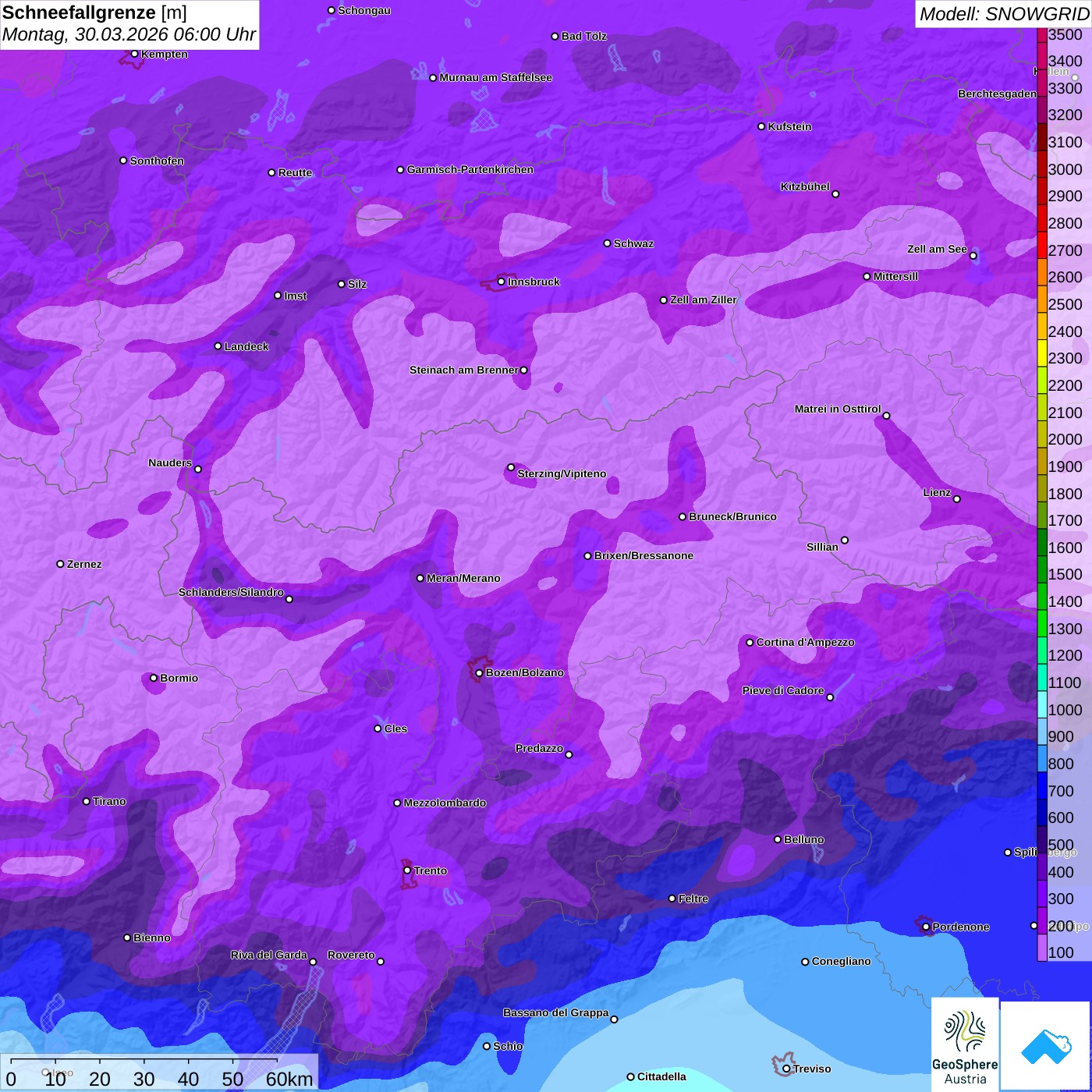Viewport: 1092px width, 1092px height.
Task: Click the 'Mittersill' label
Action: coord(895,276)
